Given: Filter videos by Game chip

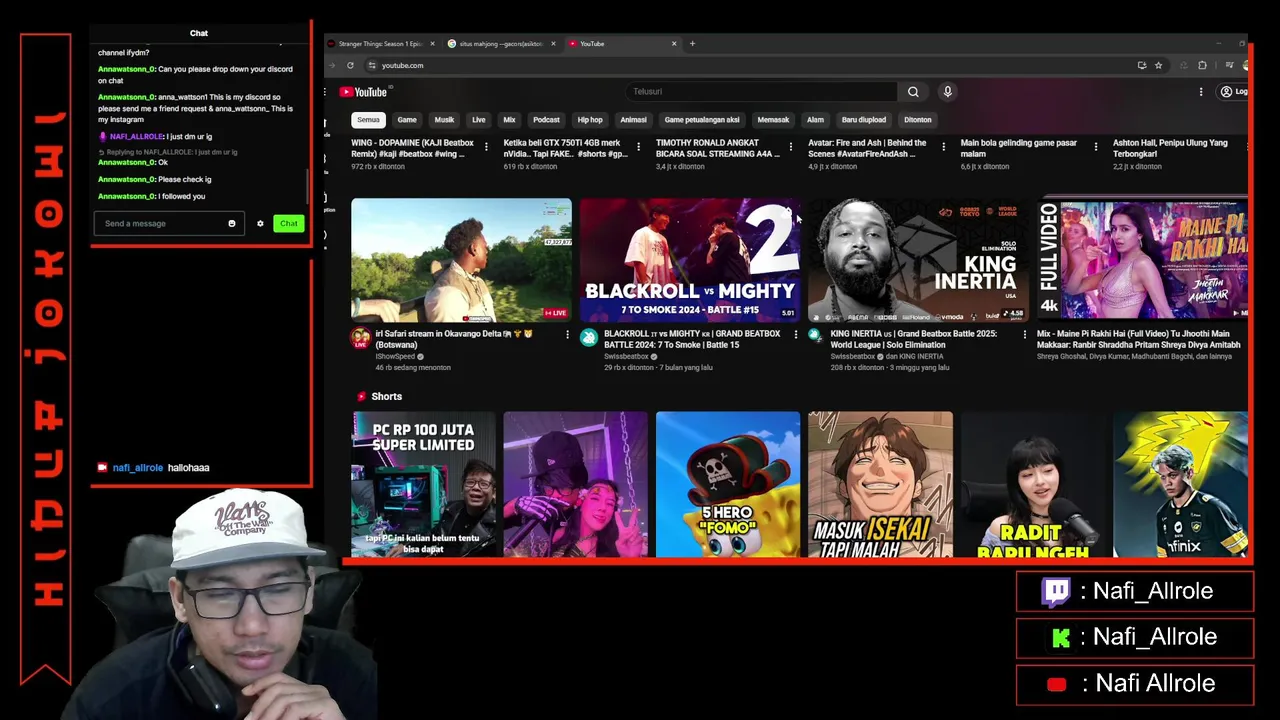Looking at the screenshot, I should pos(407,120).
